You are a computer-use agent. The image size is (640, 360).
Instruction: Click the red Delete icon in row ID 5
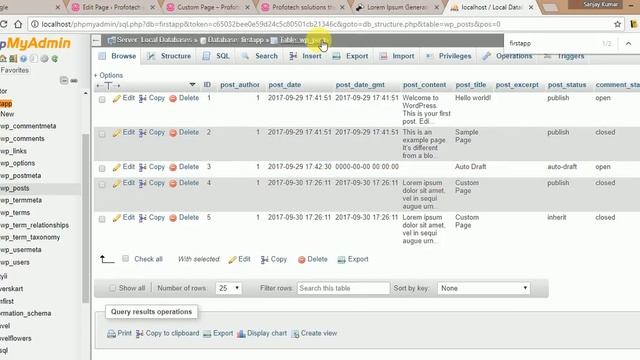coord(173,218)
